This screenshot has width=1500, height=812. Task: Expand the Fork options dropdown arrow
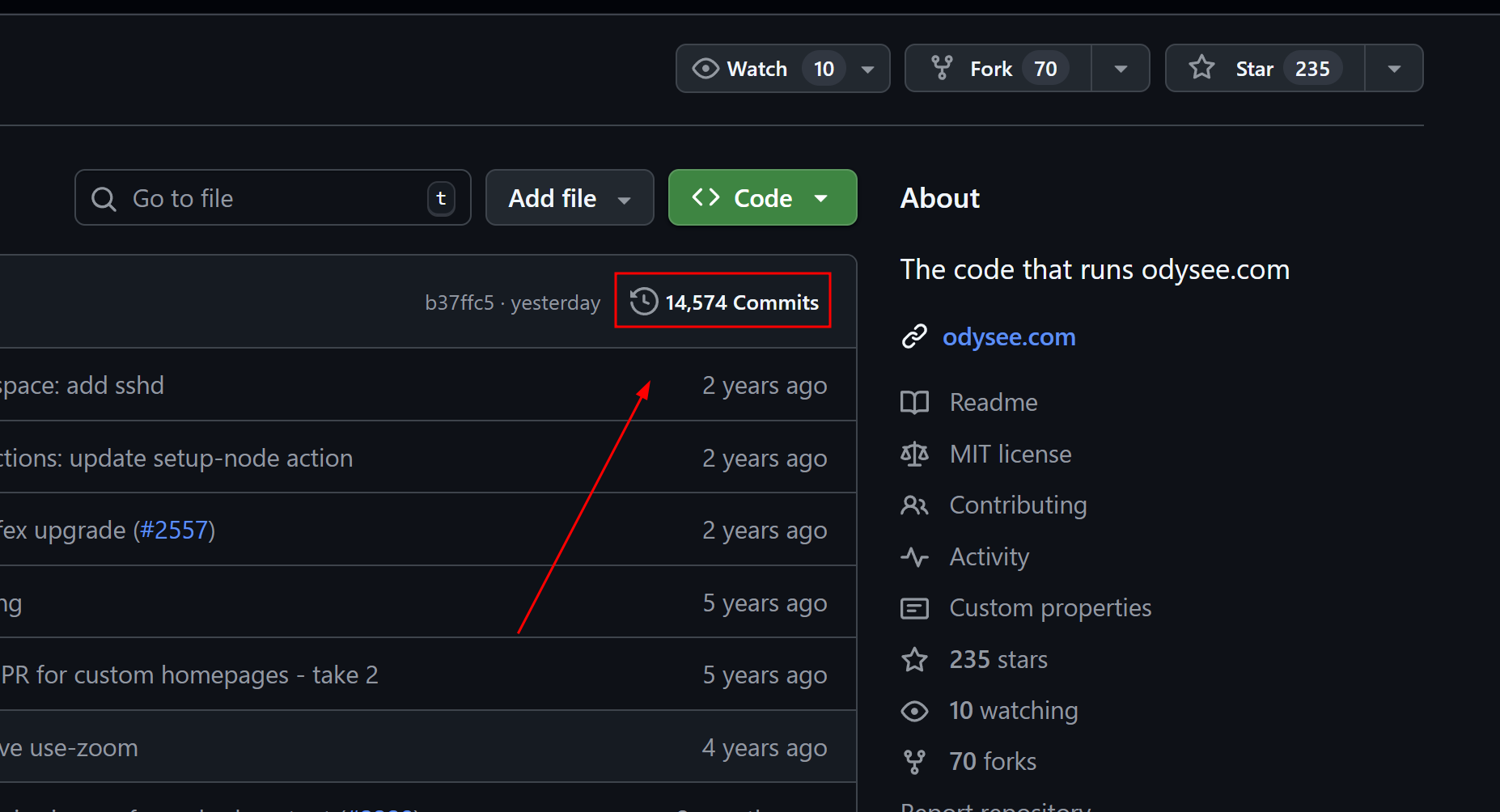point(1121,70)
